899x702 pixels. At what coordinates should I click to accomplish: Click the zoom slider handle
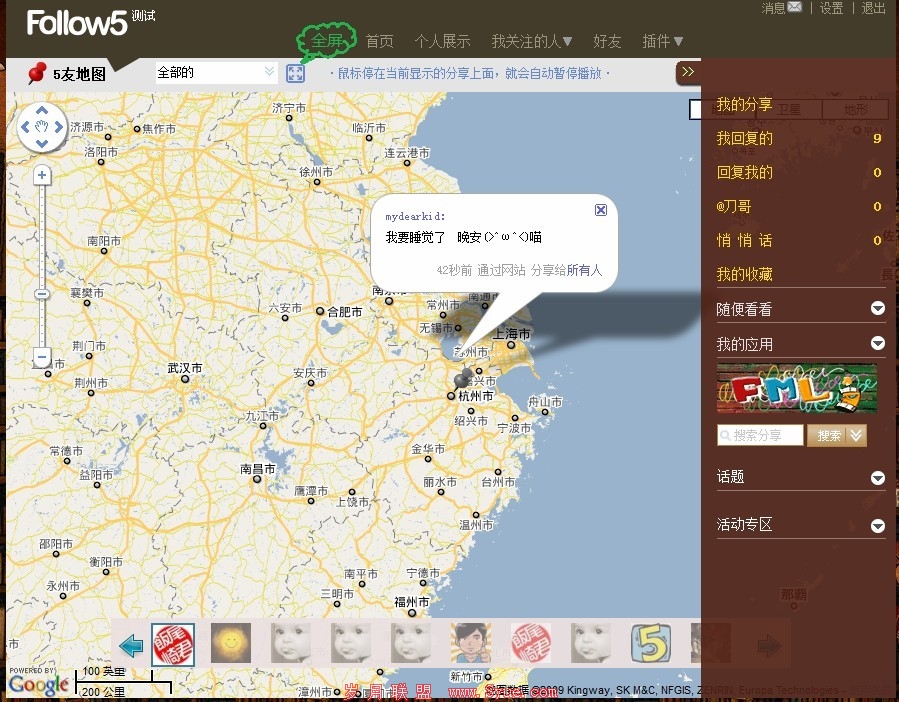tap(42, 294)
